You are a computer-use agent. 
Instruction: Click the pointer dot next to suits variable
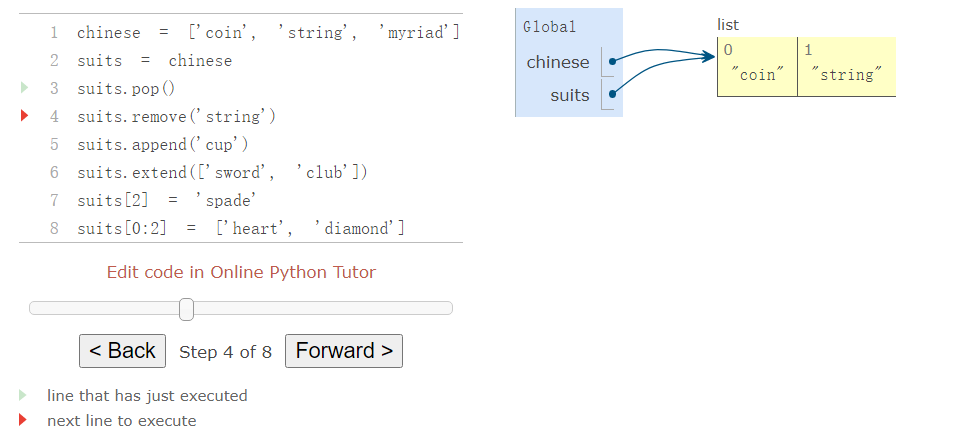612,96
